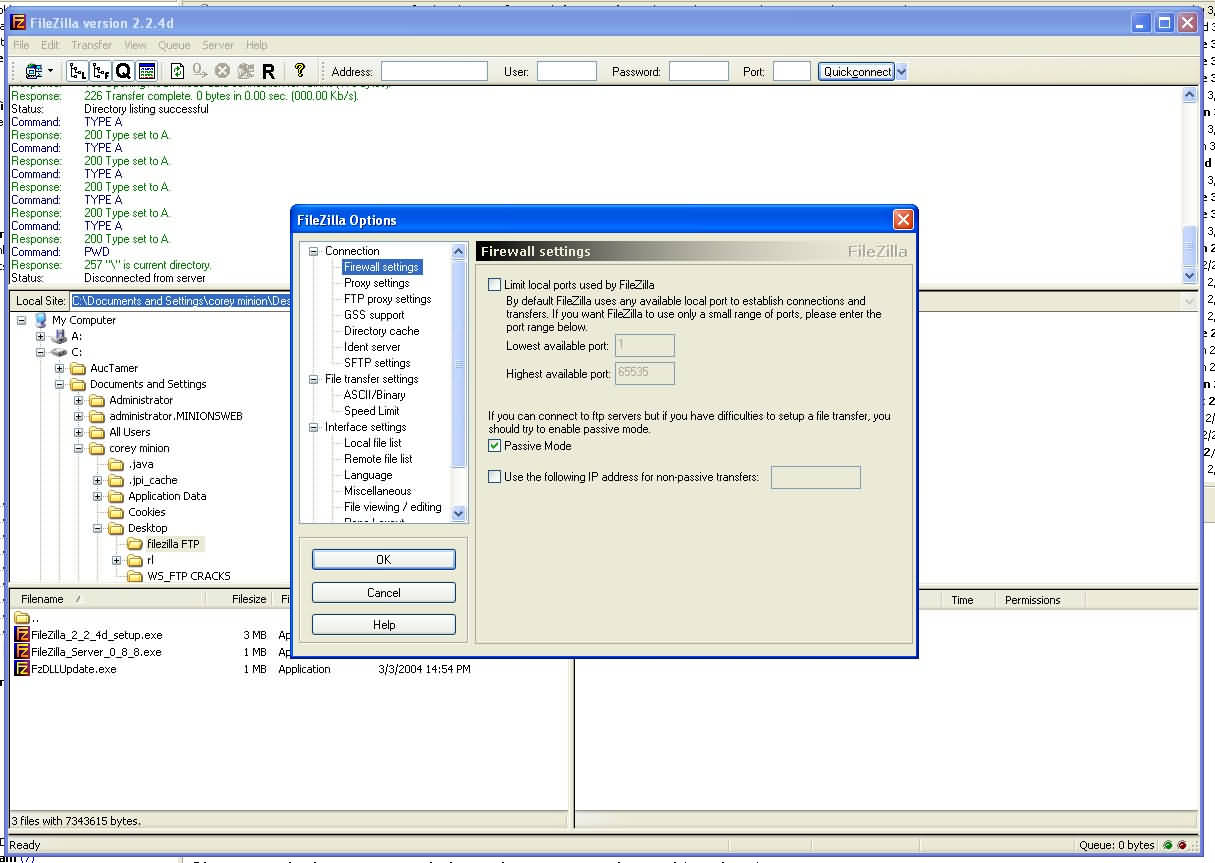Collapse the Connection section in options tree
This screenshot has height=863, width=1215.
pos(314,251)
